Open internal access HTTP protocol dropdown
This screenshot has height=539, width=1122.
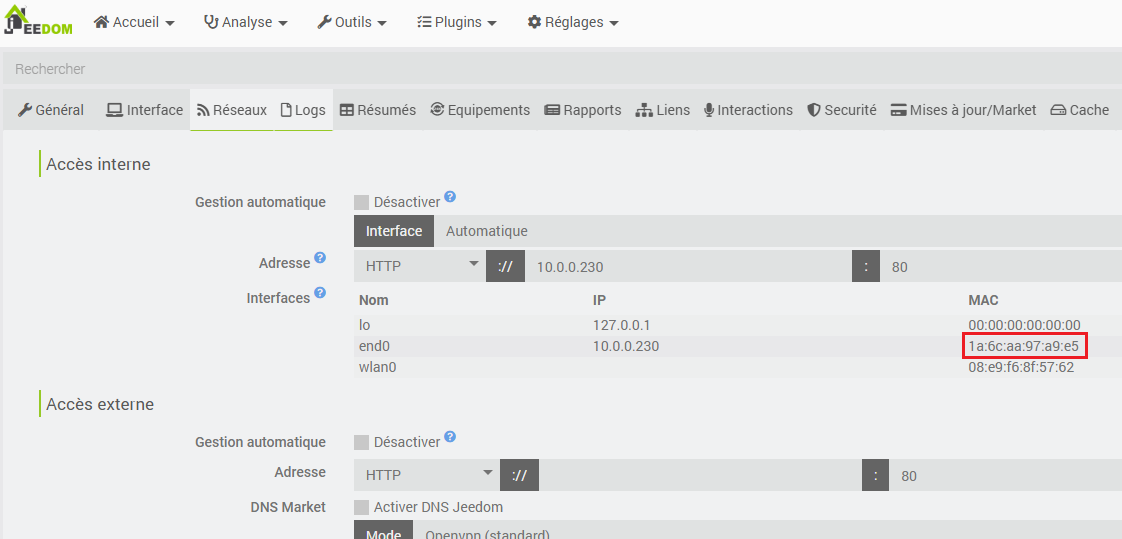(x=420, y=266)
